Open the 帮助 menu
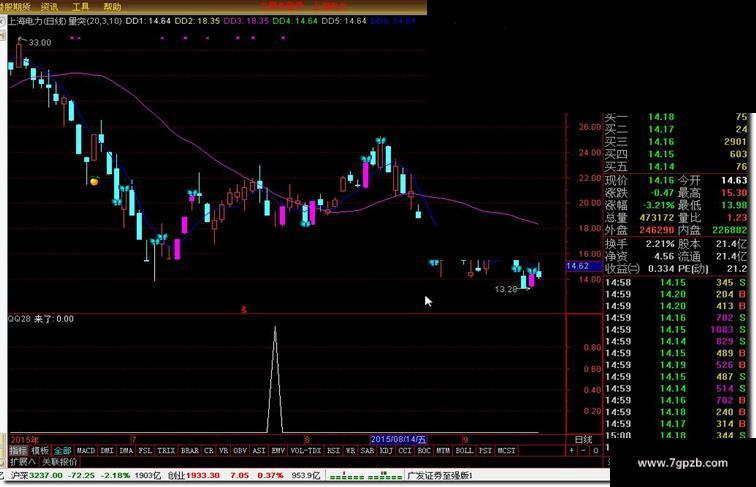 click(112, 7)
